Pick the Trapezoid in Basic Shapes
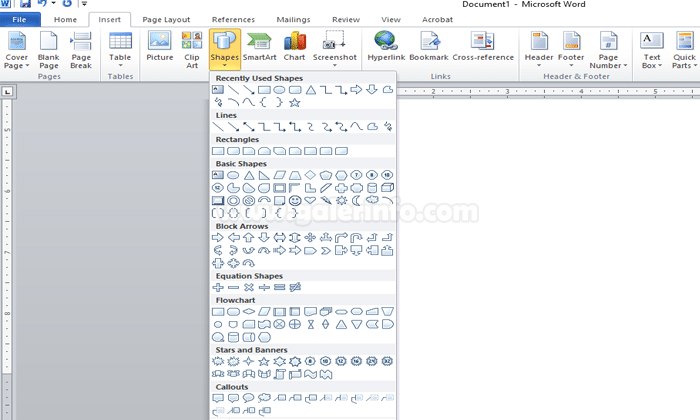The image size is (700, 420). click(295, 175)
